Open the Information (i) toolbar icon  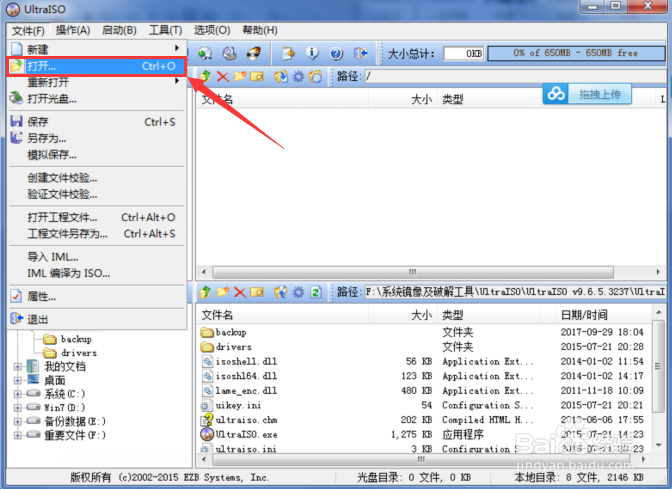pyautogui.click(x=312, y=53)
